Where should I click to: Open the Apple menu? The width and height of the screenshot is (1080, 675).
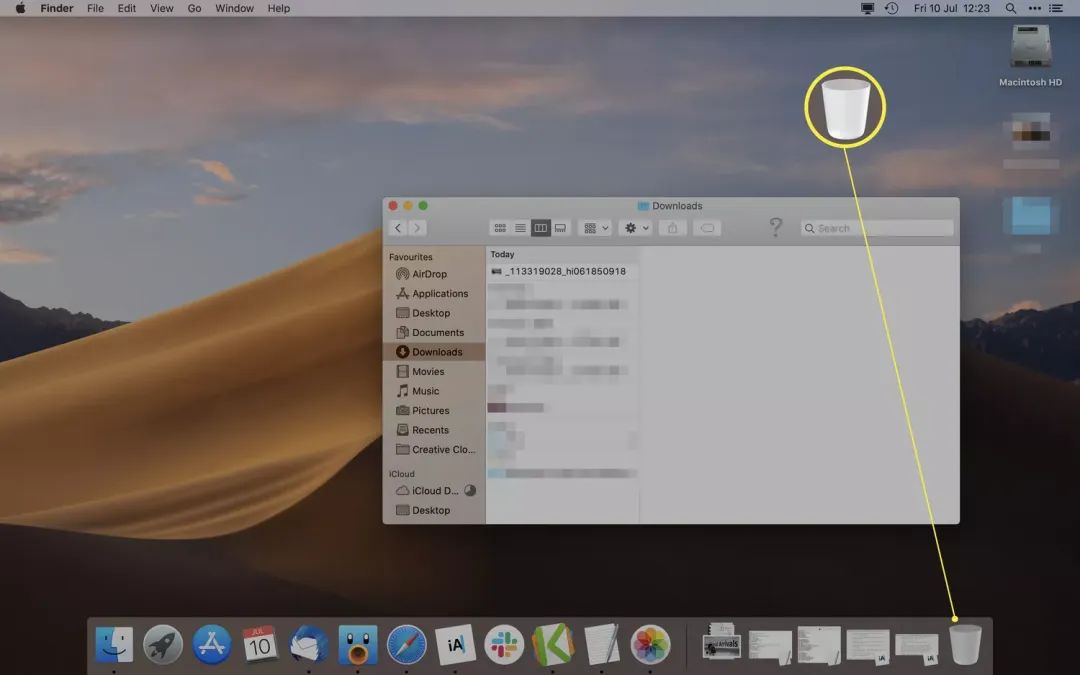20,8
